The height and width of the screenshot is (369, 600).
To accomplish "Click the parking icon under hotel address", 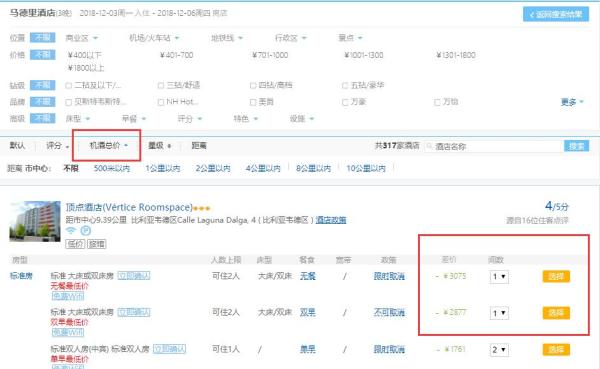I will pos(86,231).
